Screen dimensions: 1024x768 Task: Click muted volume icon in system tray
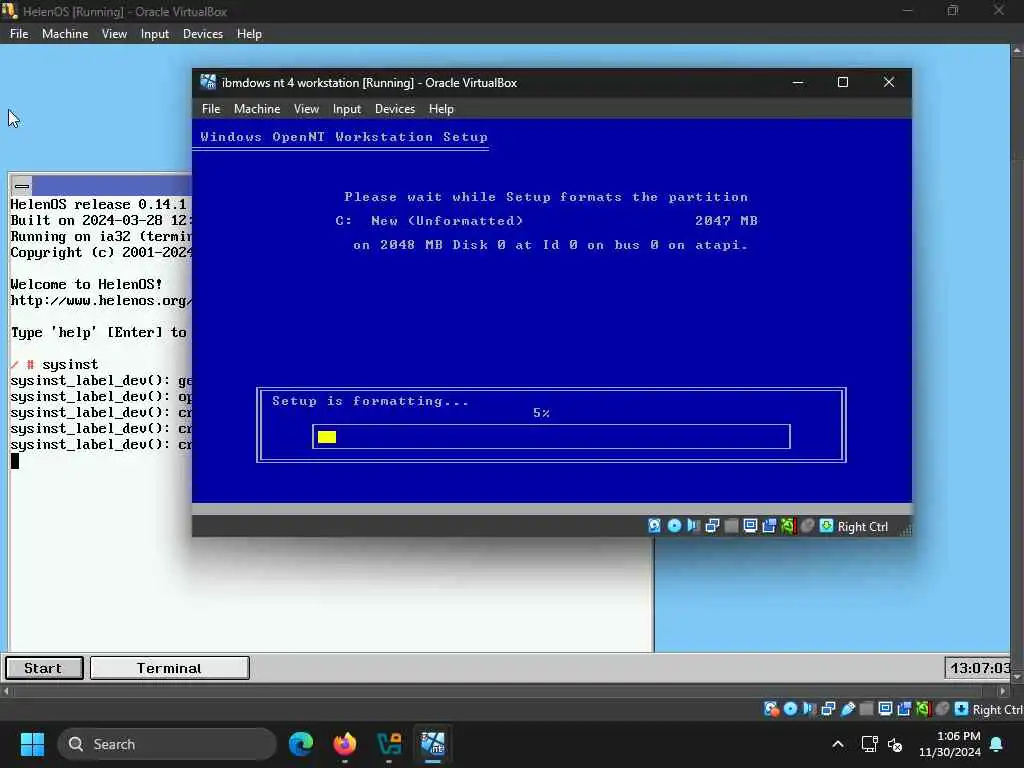[895, 744]
